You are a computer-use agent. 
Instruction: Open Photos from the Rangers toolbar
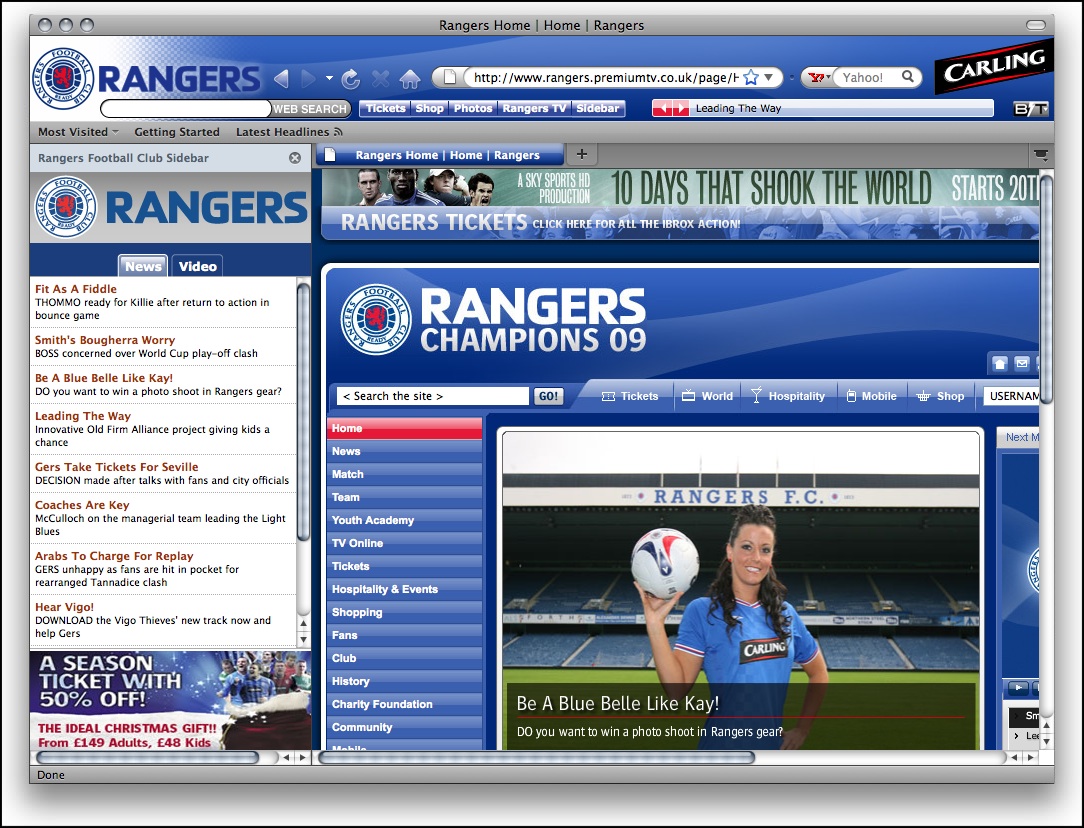(x=473, y=109)
